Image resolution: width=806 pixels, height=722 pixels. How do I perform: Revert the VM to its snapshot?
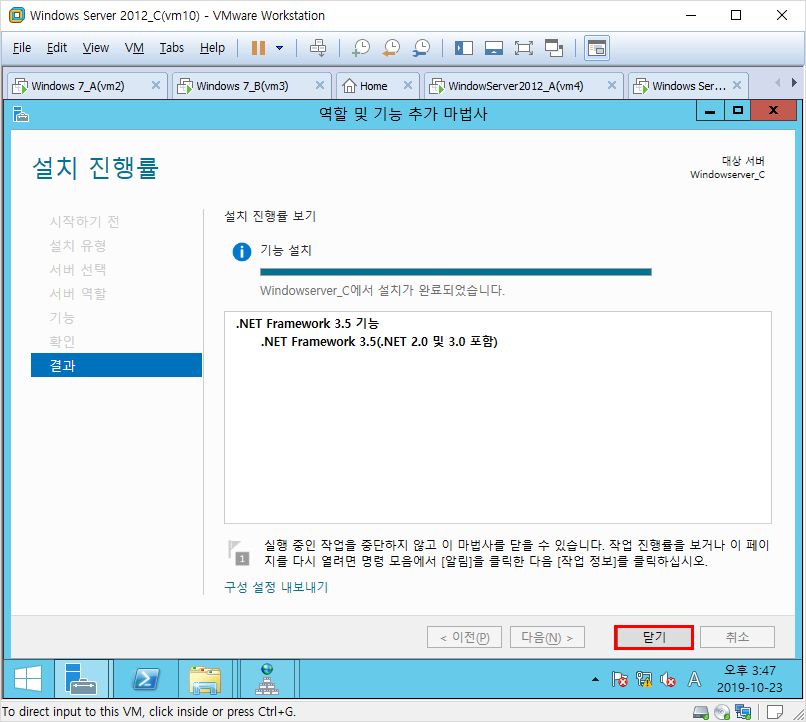click(391, 48)
